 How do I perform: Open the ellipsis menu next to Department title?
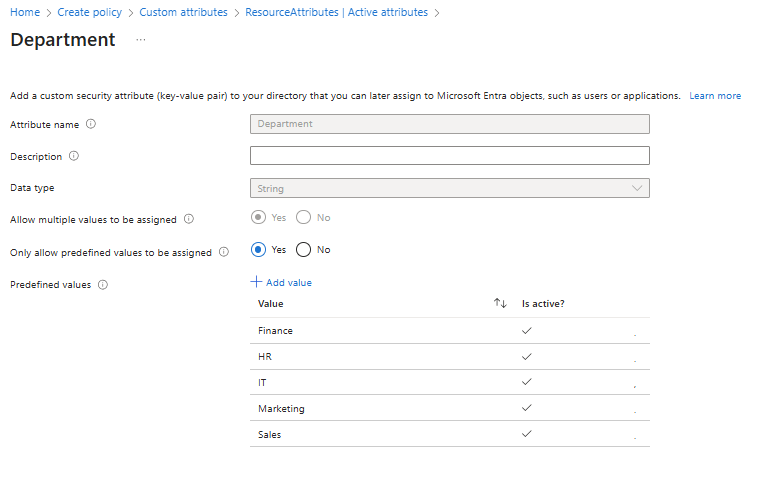[x=141, y=40]
